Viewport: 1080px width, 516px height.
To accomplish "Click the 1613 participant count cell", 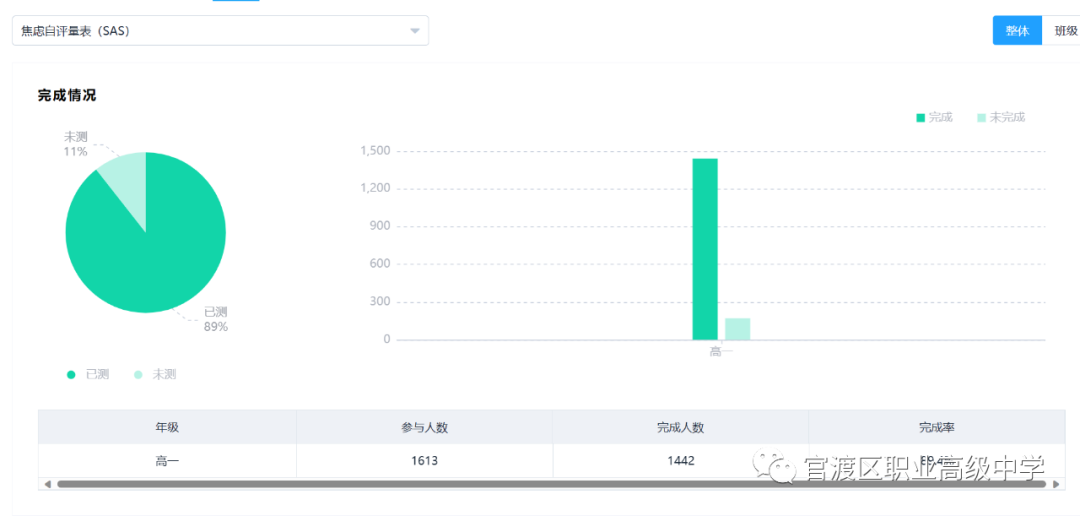I will pyautogui.click(x=424, y=460).
